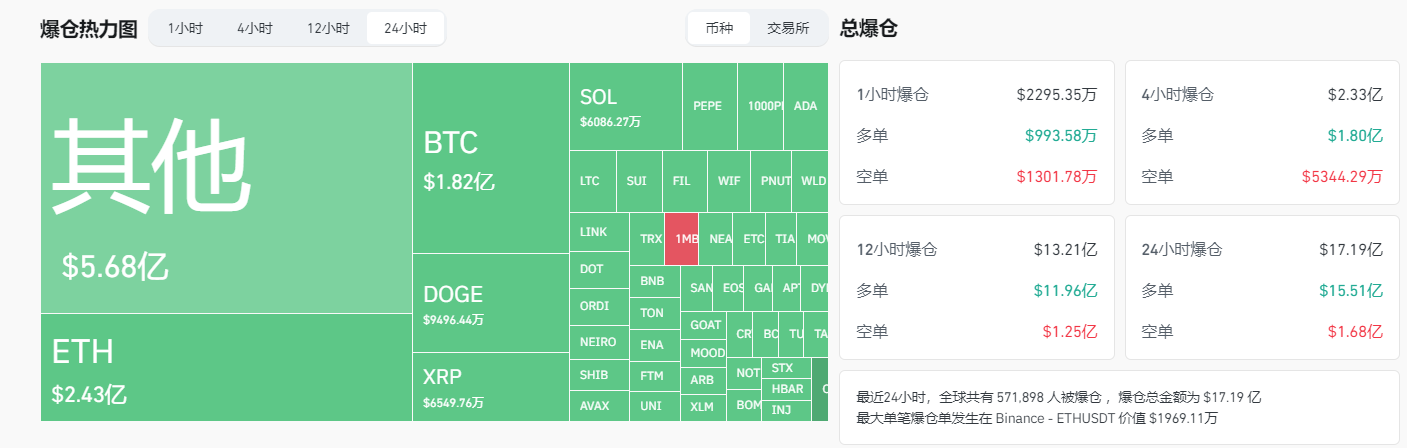This screenshot has width=1407, height=448.
Task: Toggle heatmap view to 币种
Action: 719,28
